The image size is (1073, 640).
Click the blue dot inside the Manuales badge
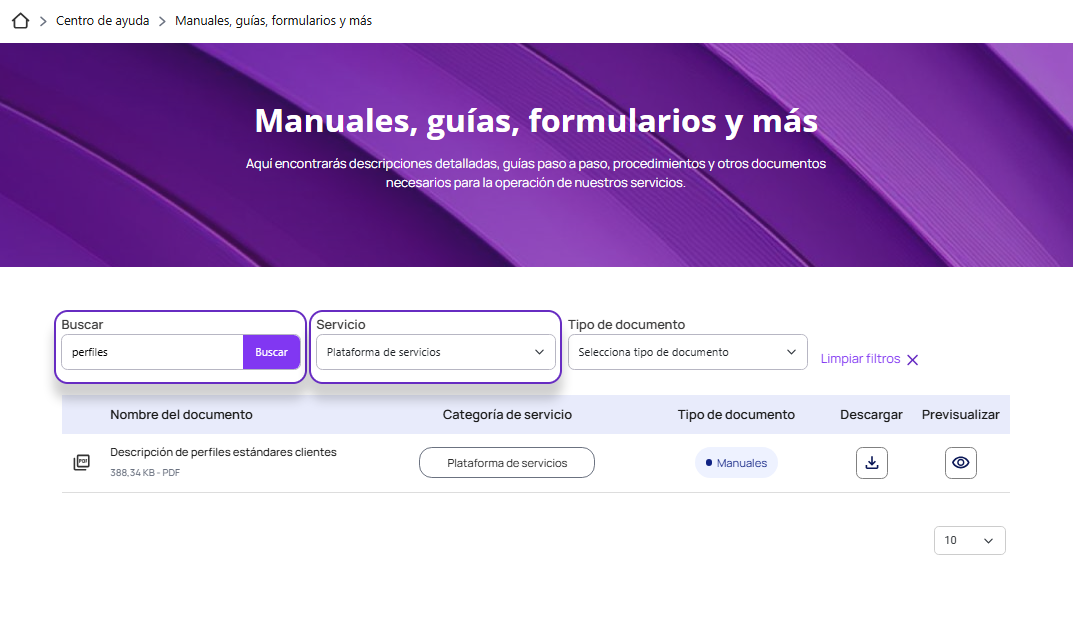pos(711,462)
